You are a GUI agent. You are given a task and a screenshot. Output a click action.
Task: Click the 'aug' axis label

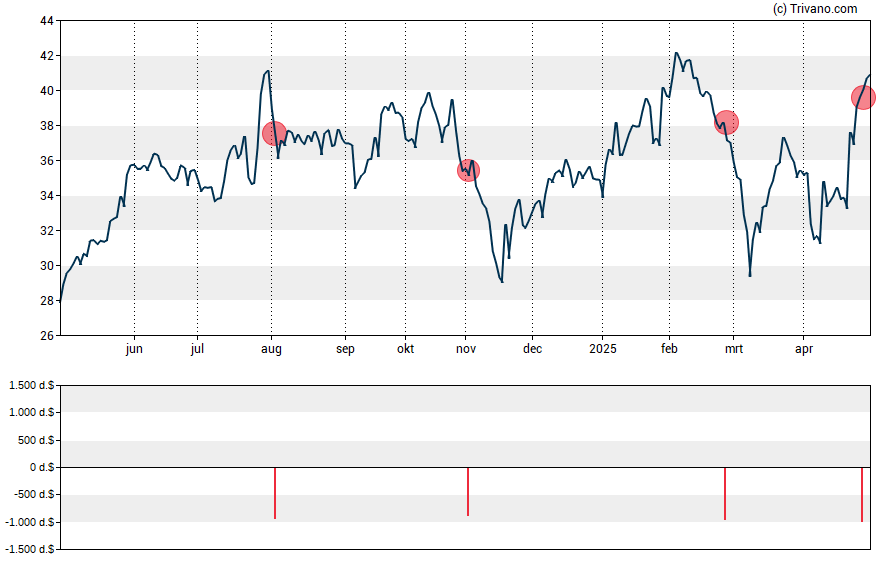pos(271,349)
